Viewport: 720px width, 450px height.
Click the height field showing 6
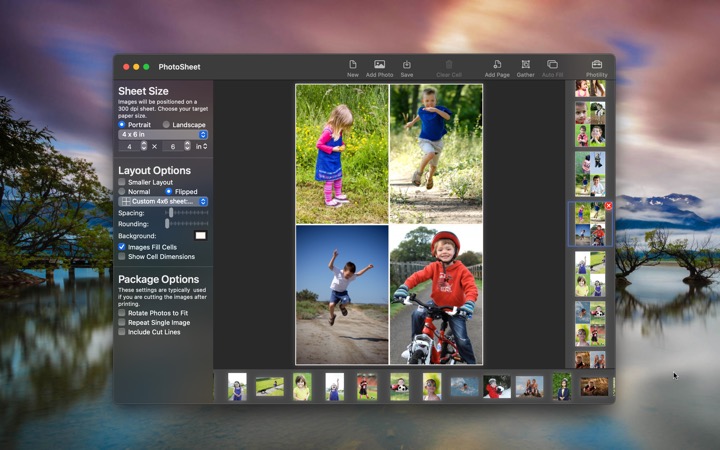(x=173, y=146)
